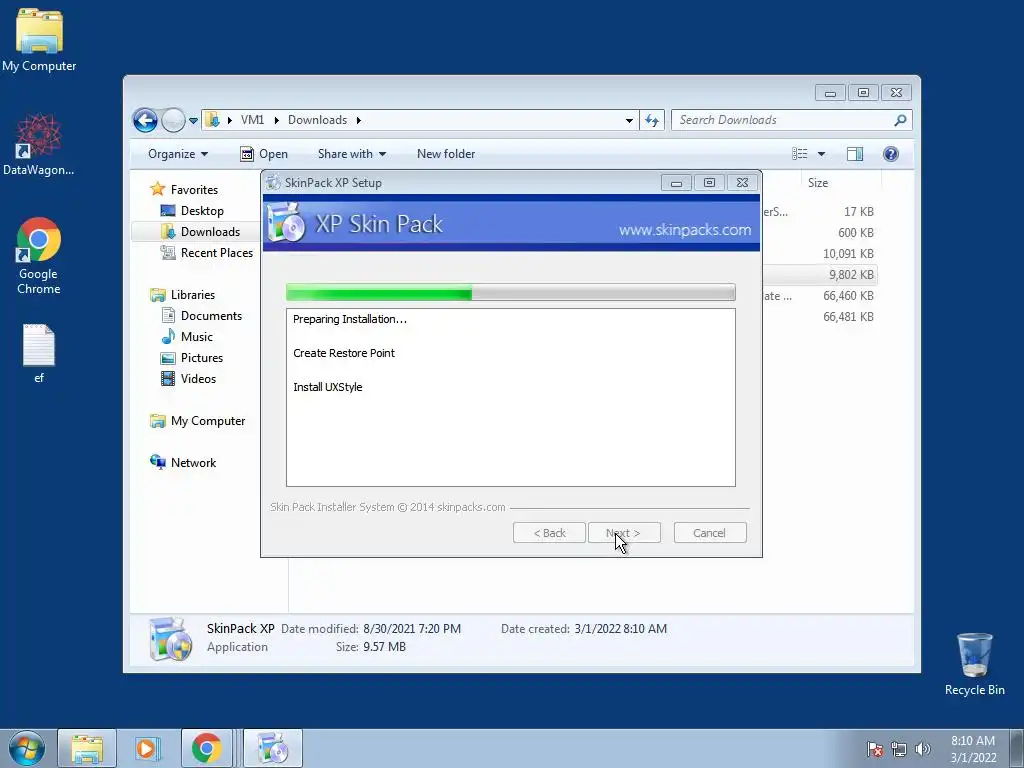Create a New folder
Image resolution: width=1024 pixels, height=768 pixels.
coord(446,154)
